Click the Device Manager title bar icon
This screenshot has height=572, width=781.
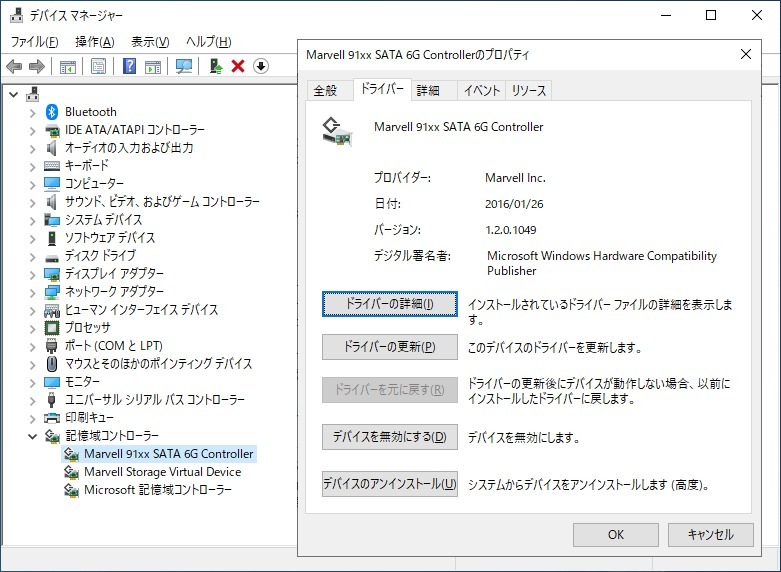(16, 15)
